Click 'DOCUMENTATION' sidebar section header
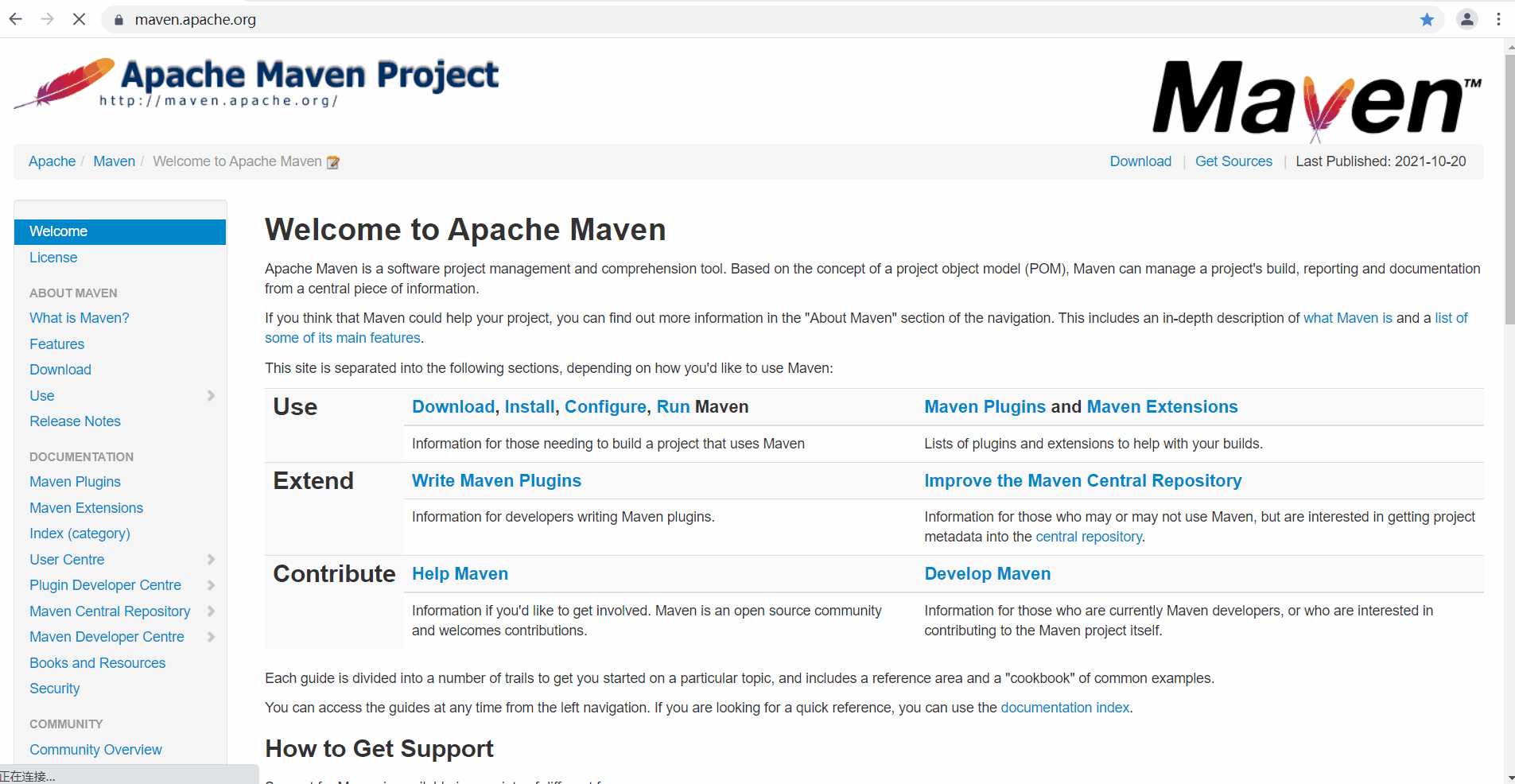The height and width of the screenshot is (784, 1515). pos(81,457)
